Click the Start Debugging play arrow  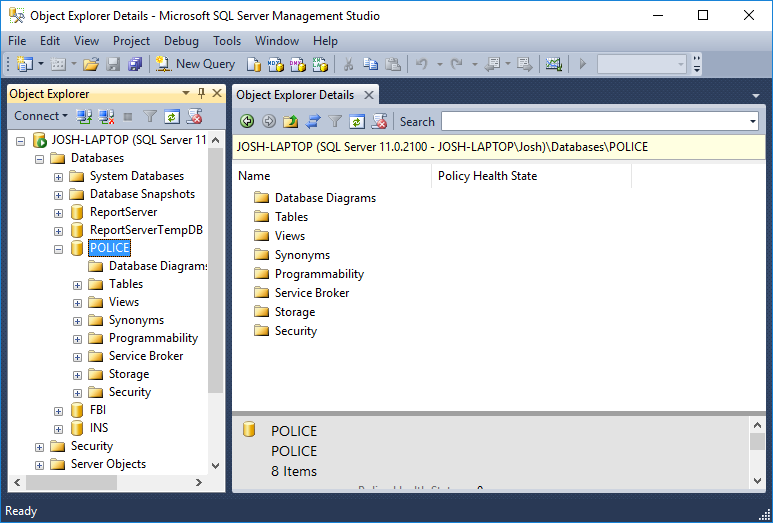click(583, 64)
